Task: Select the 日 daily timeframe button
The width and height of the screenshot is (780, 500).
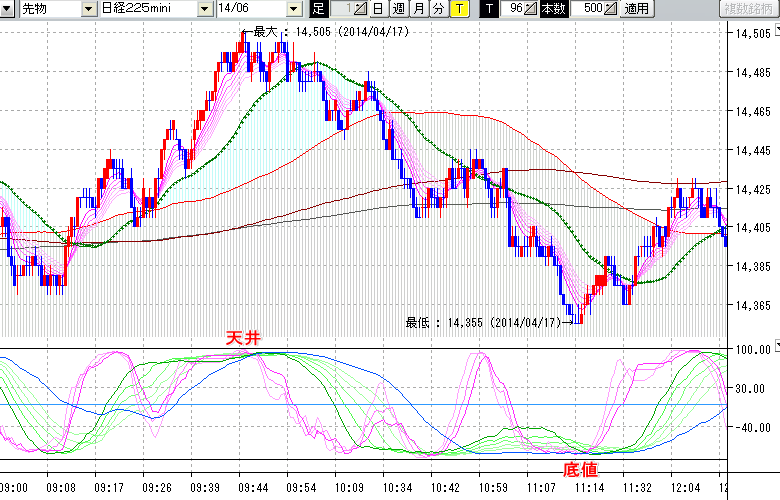Action: pos(377,9)
